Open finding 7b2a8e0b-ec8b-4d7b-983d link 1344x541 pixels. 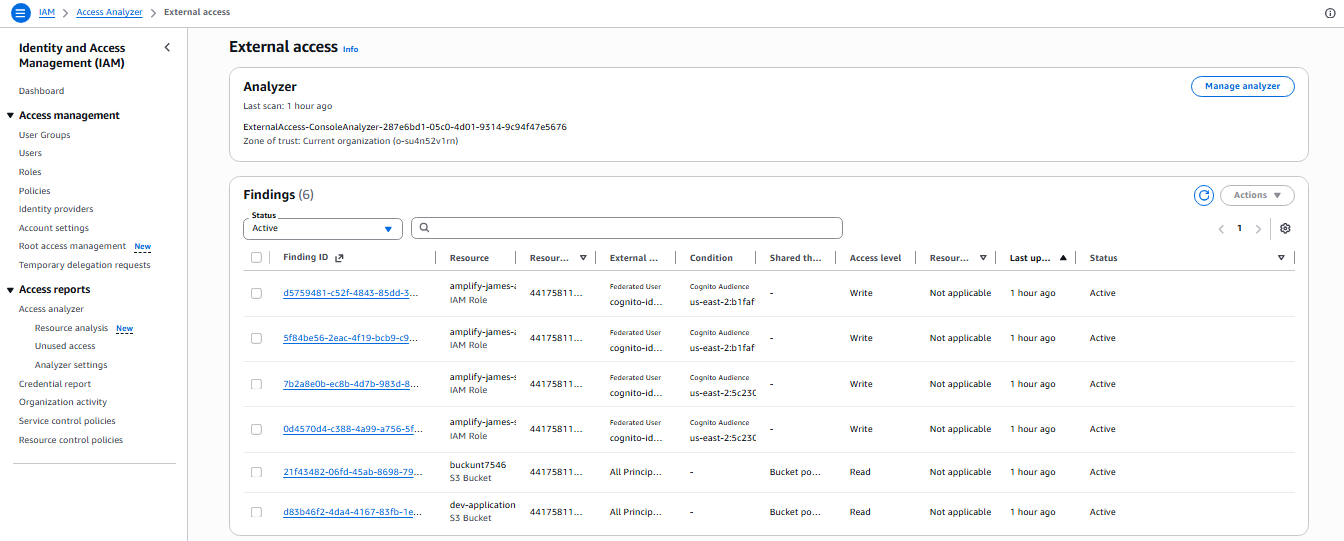click(350, 384)
